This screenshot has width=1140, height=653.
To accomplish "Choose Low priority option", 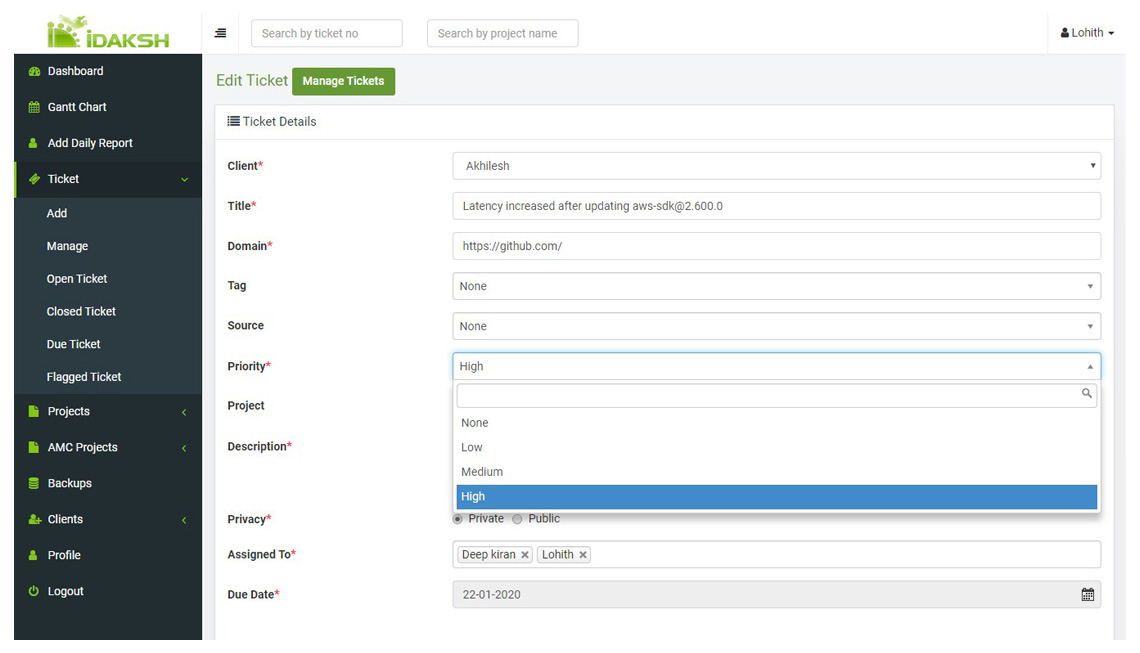I will (776, 448).
